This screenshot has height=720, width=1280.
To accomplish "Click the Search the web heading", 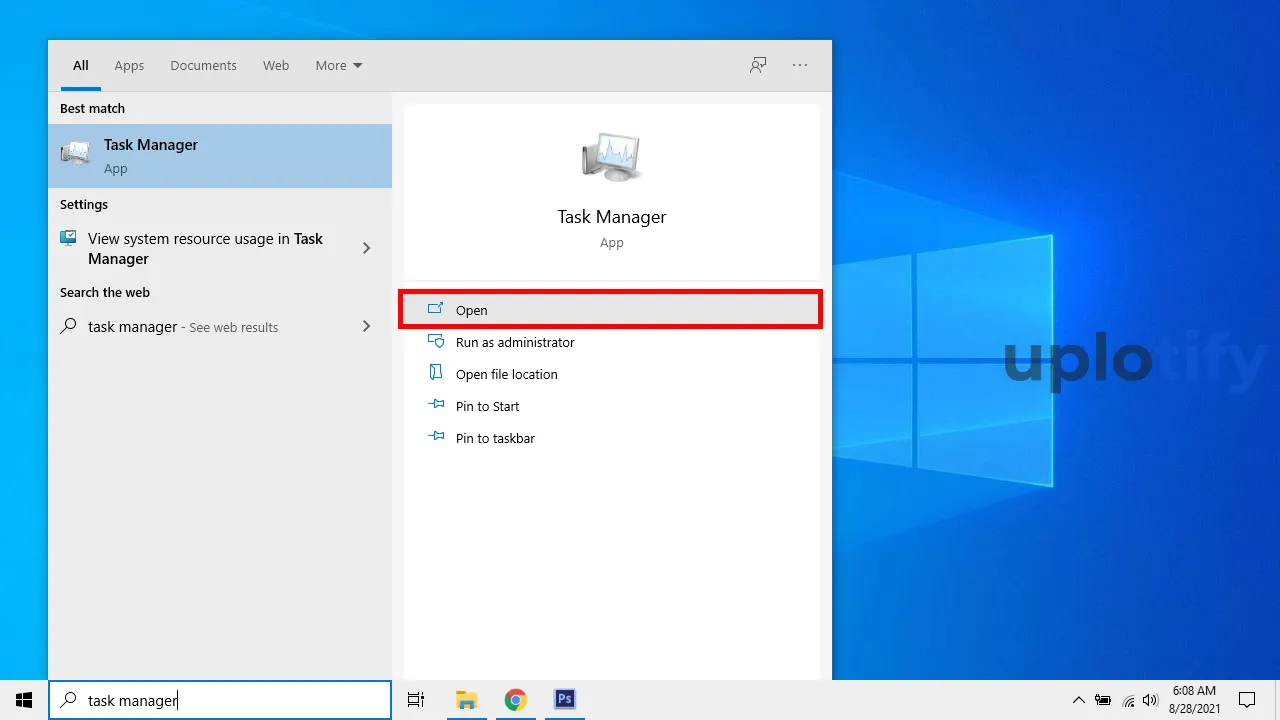I will (x=105, y=292).
